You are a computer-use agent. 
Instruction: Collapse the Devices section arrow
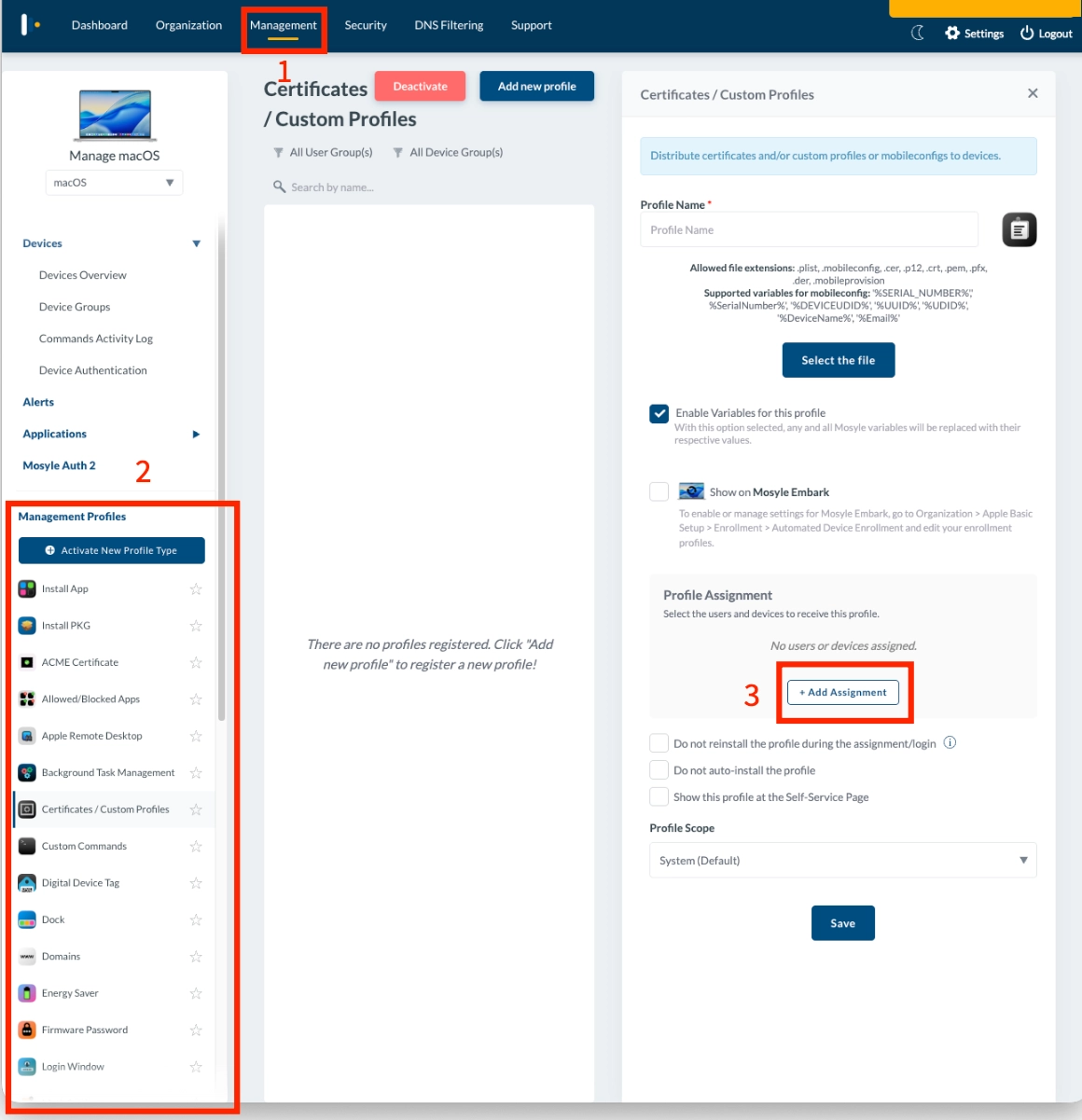[196, 243]
